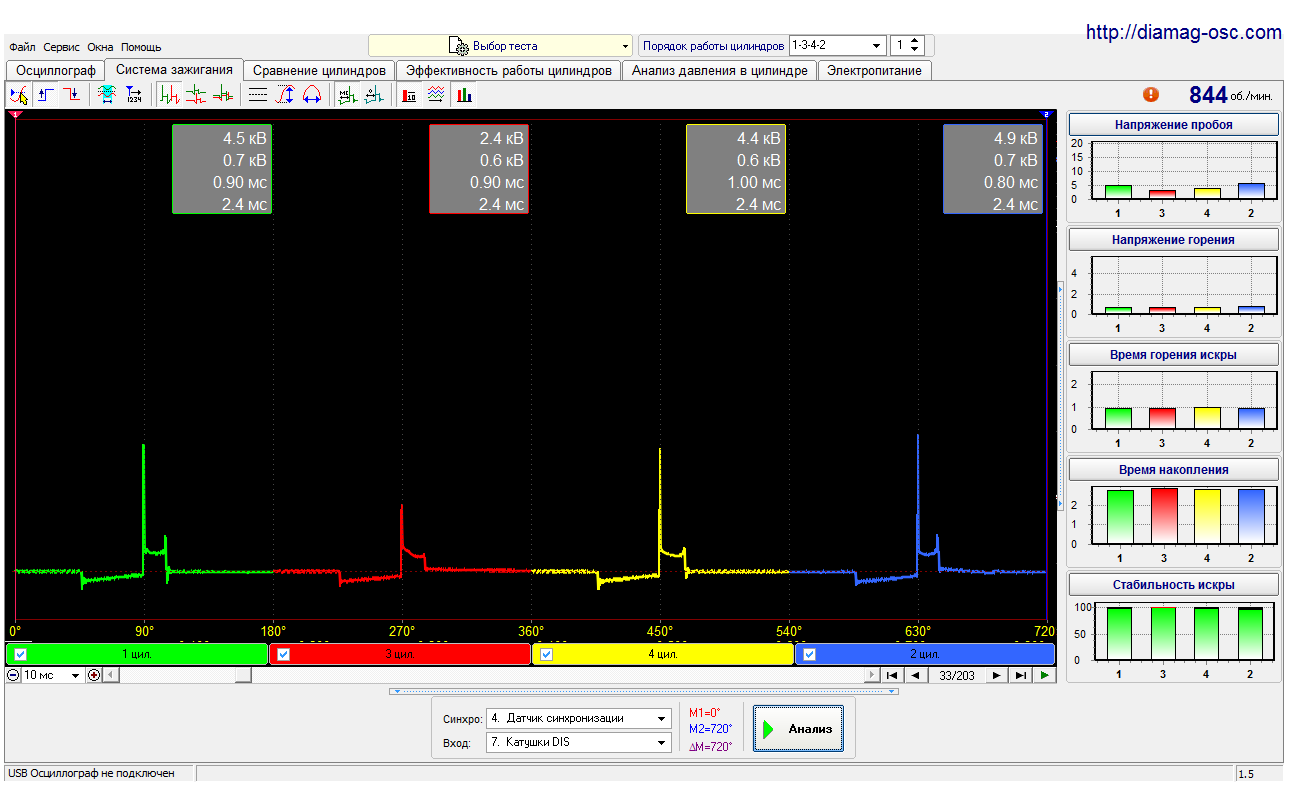Activate the vertical amplitude measurement icon
The width and height of the screenshot is (1296, 786).
[285, 95]
